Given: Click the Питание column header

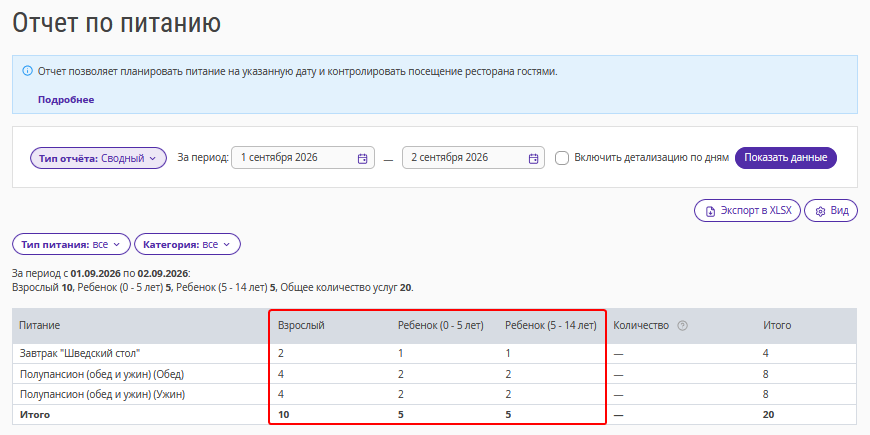Looking at the screenshot, I should (40, 326).
